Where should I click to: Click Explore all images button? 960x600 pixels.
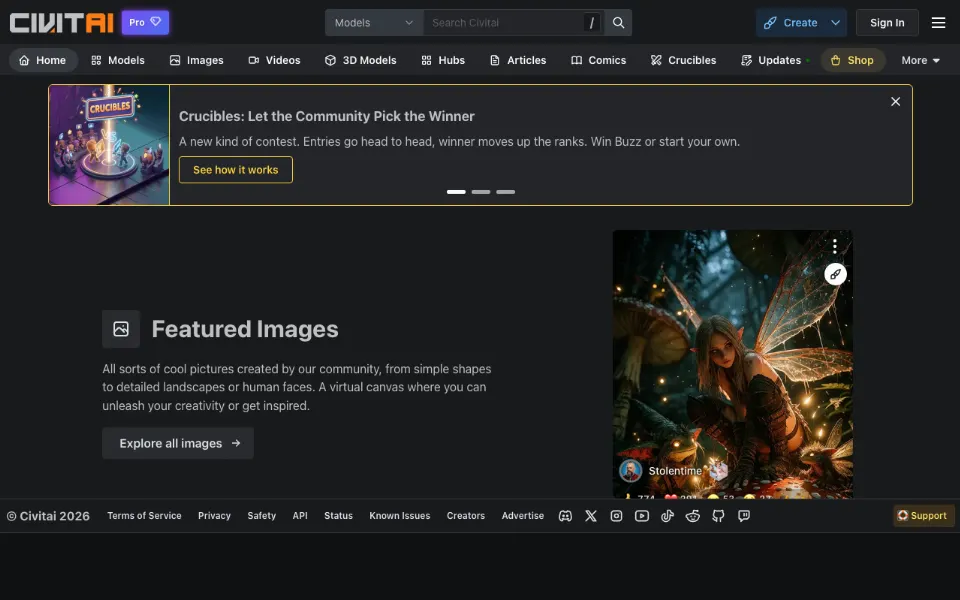coord(178,443)
